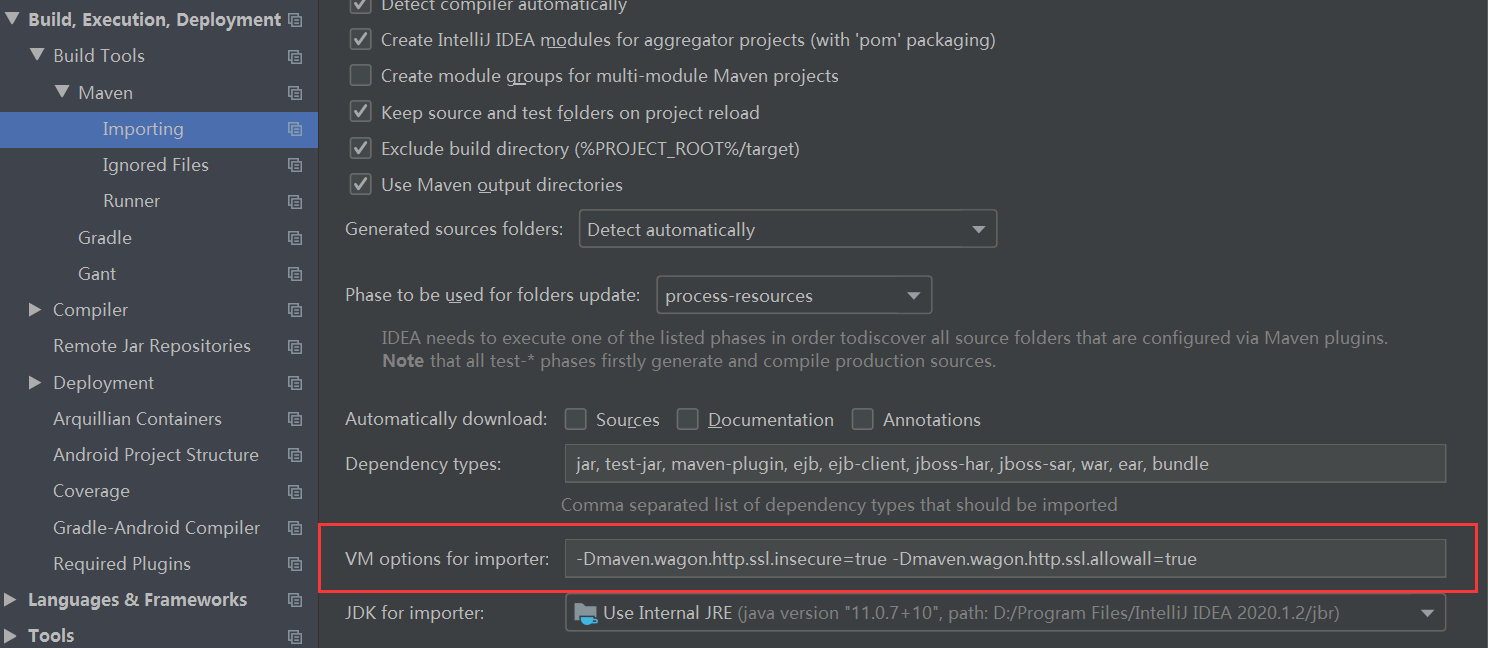
Task: Check the Documentation download checkbox
Action: click(687, 419)
